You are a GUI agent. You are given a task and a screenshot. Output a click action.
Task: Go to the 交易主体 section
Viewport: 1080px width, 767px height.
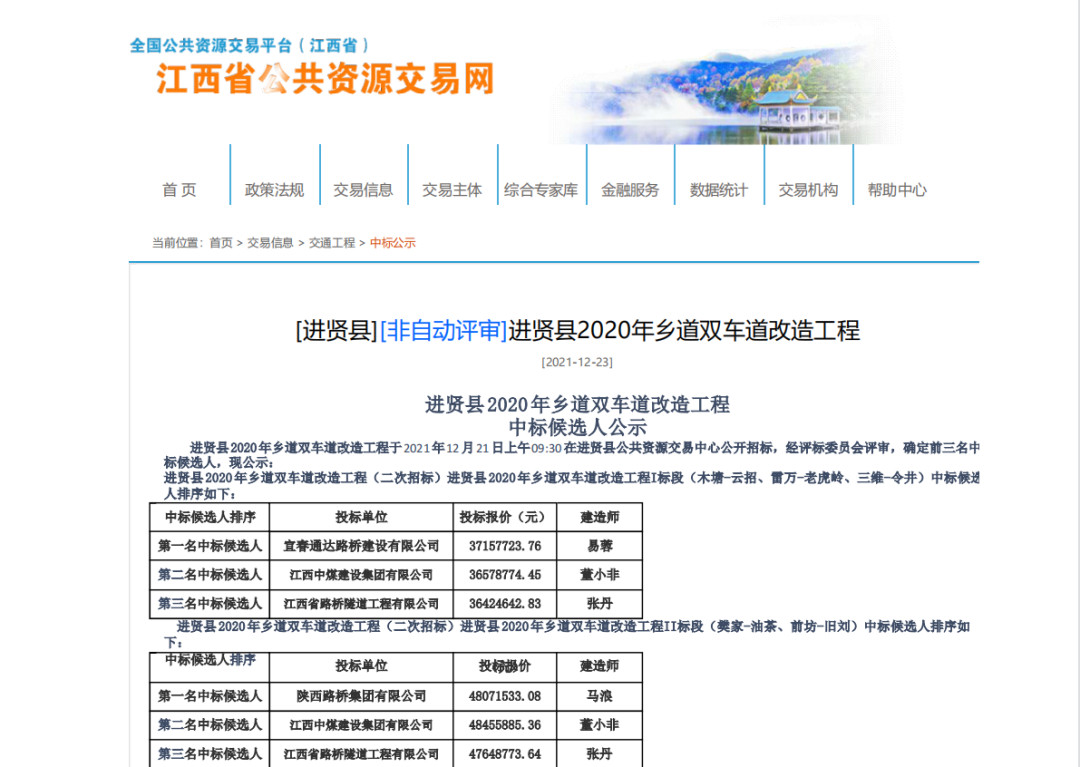tap(452, 190)
